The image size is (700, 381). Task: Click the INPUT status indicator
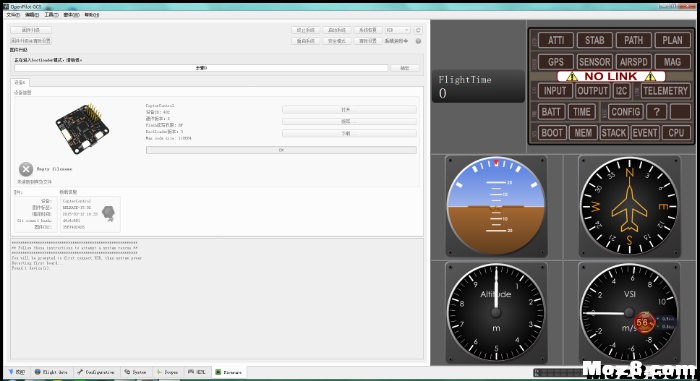(555, 91)
